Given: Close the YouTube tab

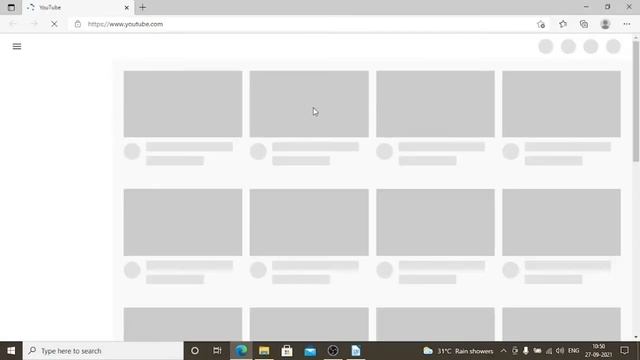Looking at the screenshot, I should click(127, 7).
